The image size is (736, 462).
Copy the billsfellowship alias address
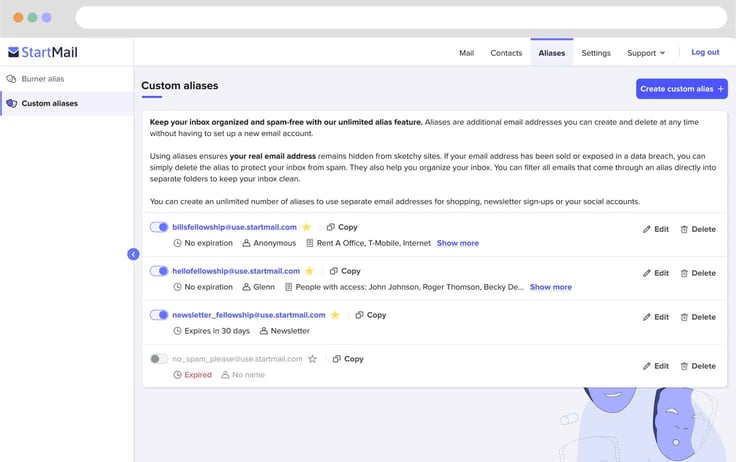[342, 227]
